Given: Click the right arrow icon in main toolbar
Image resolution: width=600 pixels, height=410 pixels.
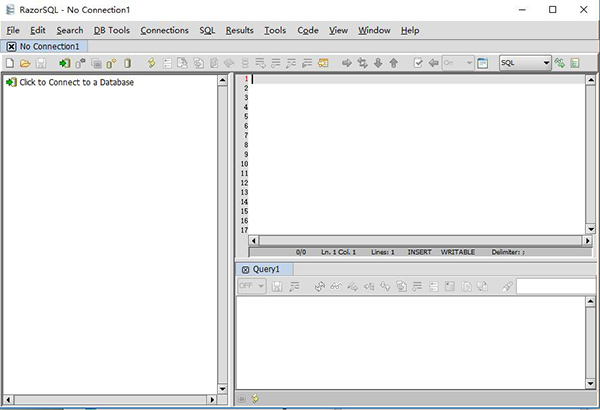Looking at the screenshot, I should pos(347,63).
